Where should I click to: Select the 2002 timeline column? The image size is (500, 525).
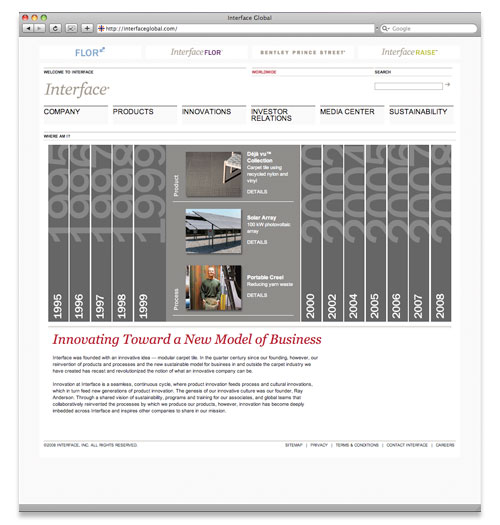click(333, 233)
